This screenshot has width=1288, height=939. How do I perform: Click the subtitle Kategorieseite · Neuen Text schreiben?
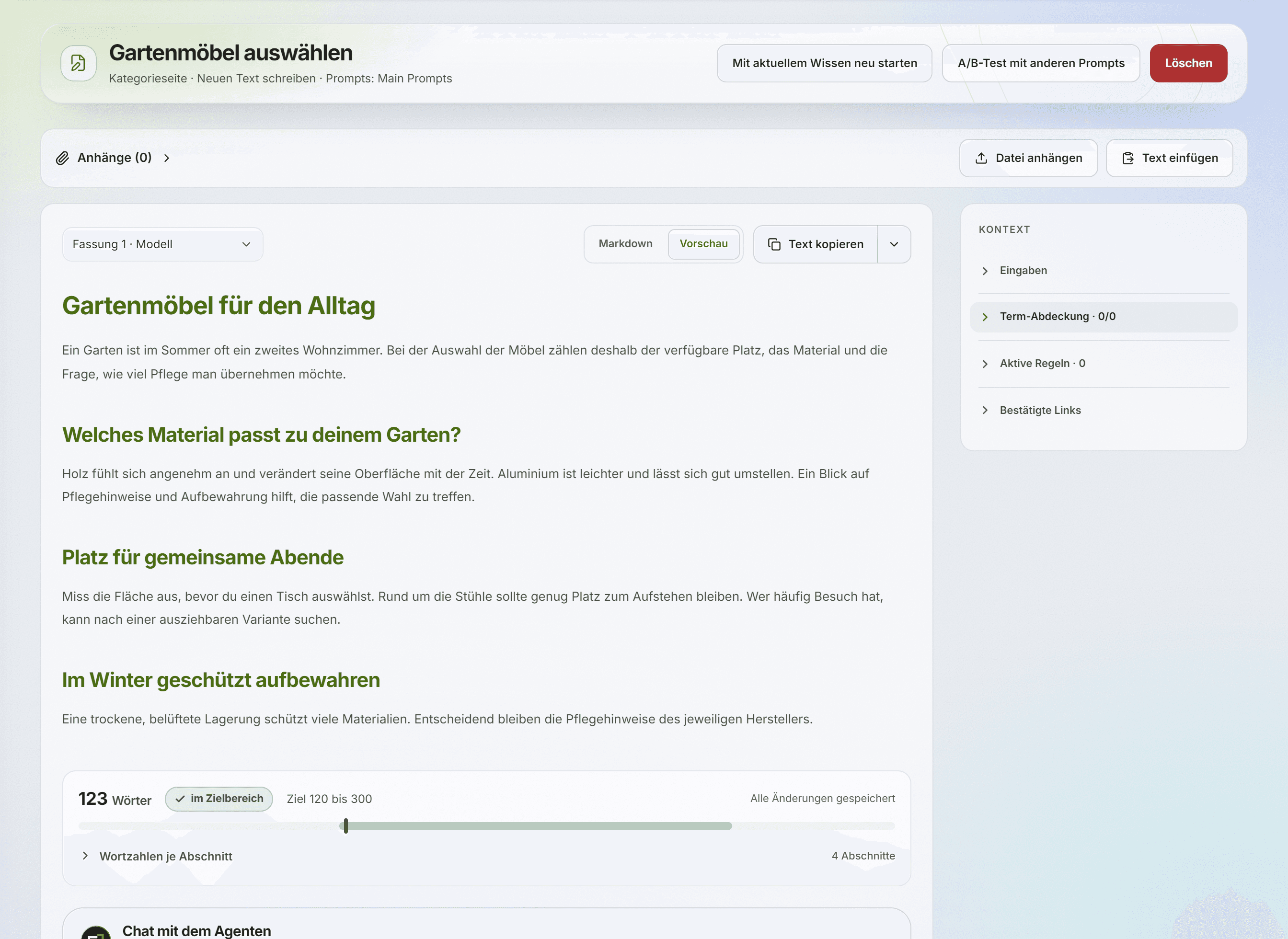pos(212,79)
